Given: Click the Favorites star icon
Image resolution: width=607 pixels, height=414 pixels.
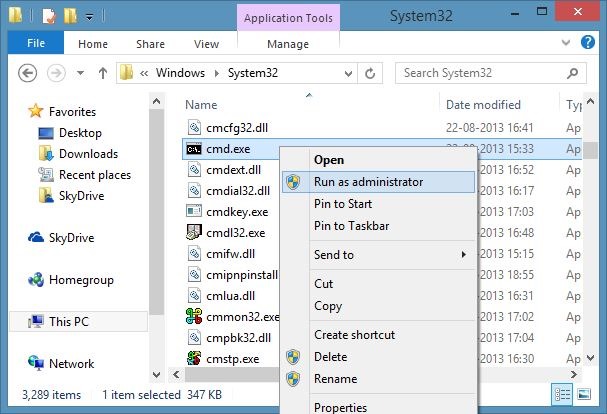Looking at the screenshot, I should pos(36,111).
